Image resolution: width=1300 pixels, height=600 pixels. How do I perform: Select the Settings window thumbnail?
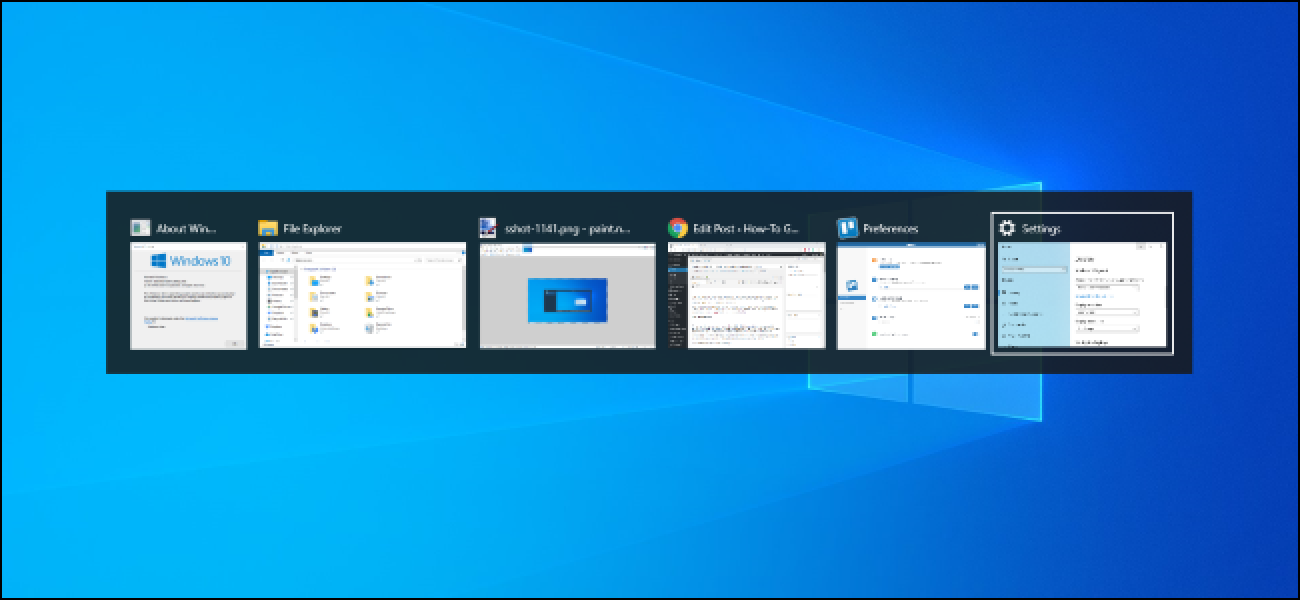tap(1081, 295)
